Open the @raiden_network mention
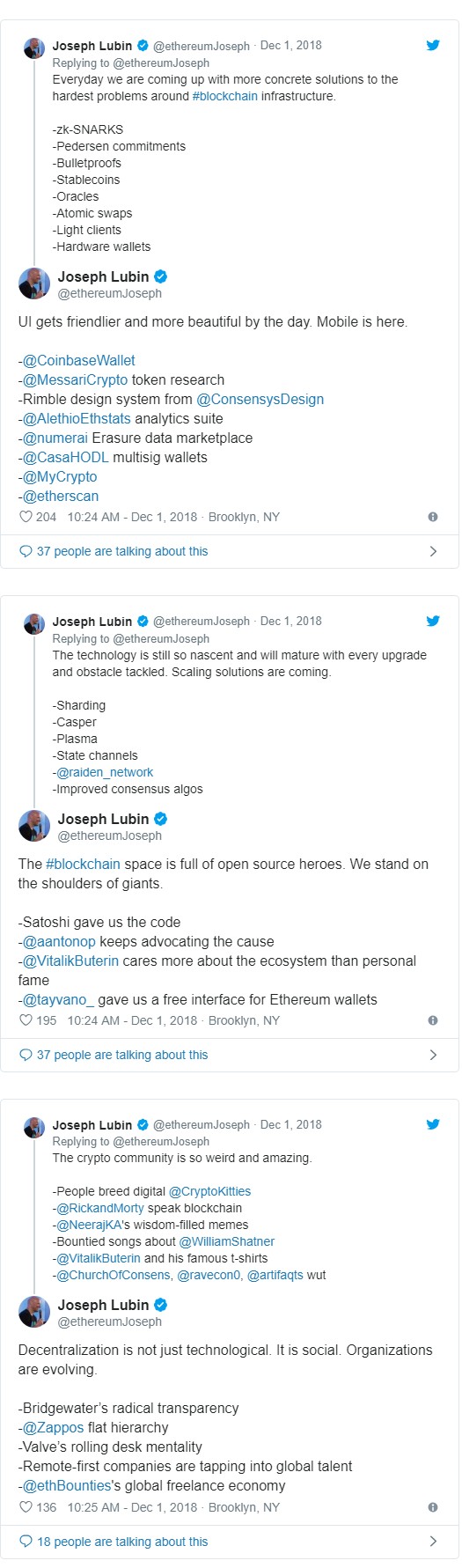 coord(105,772)
